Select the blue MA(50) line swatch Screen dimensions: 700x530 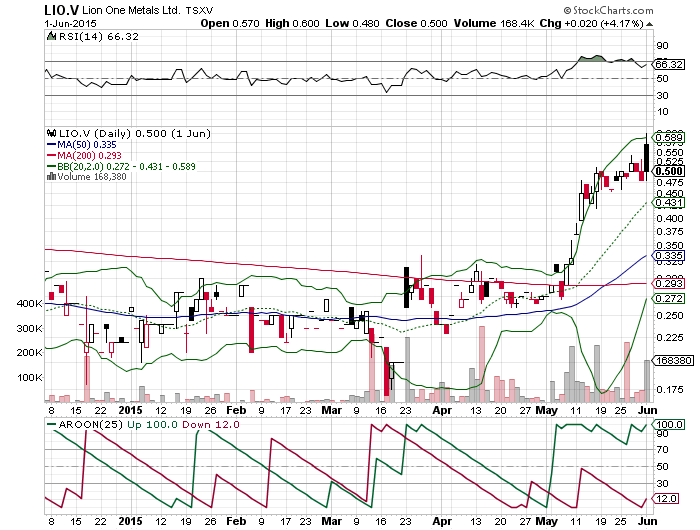51,145
